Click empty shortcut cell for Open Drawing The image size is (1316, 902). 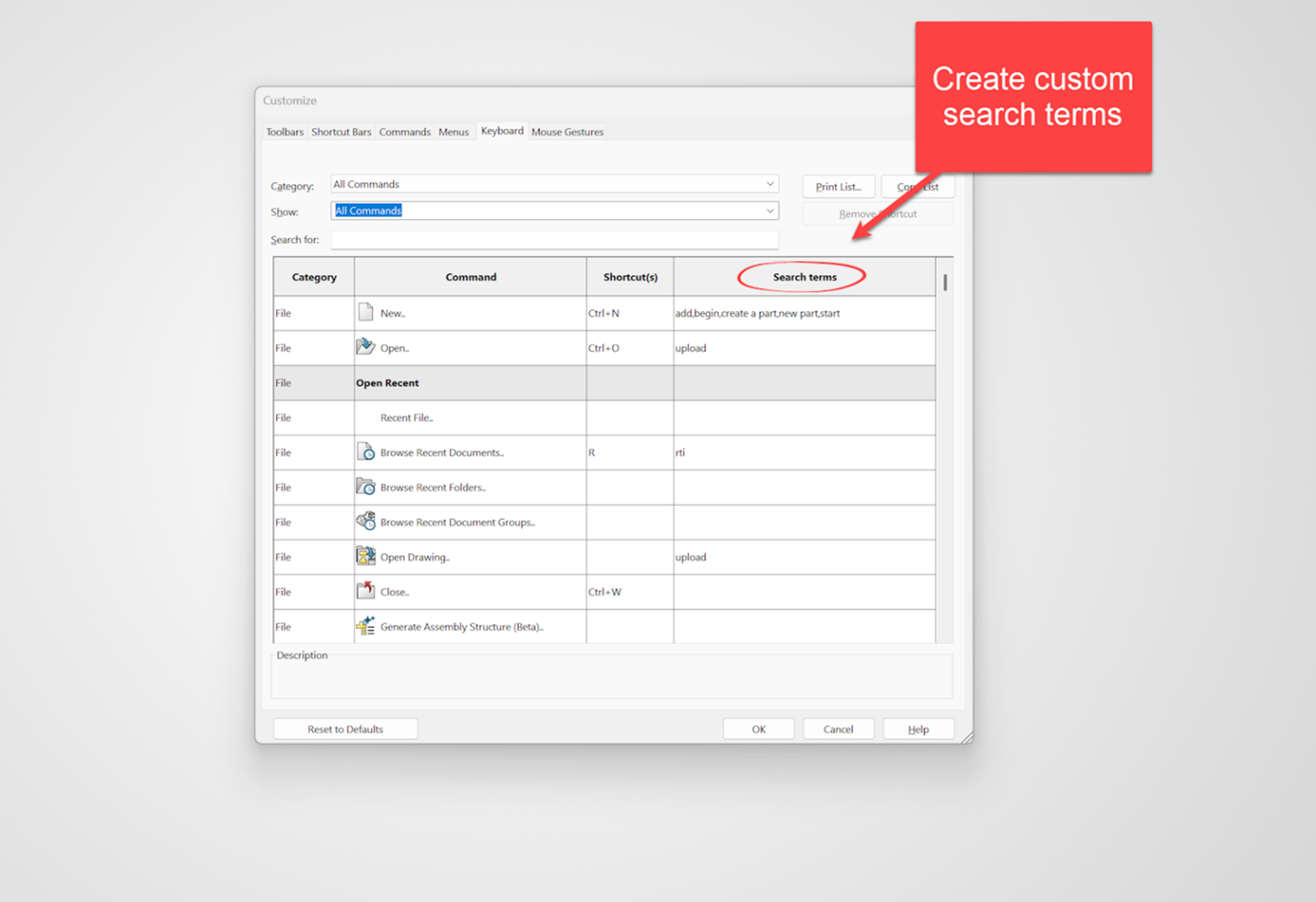pos(630,557)
